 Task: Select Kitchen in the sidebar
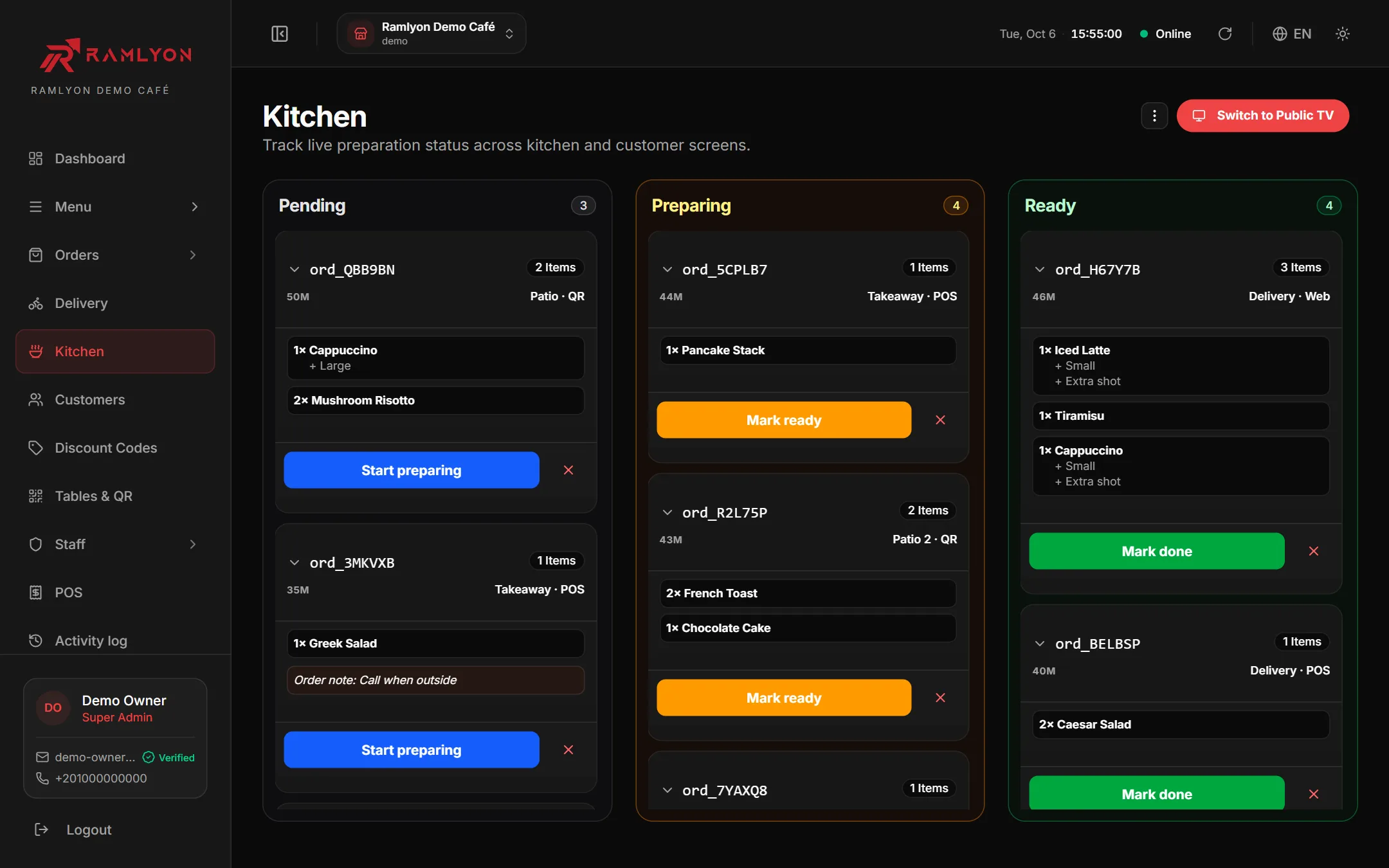click(x=115, y=352)
